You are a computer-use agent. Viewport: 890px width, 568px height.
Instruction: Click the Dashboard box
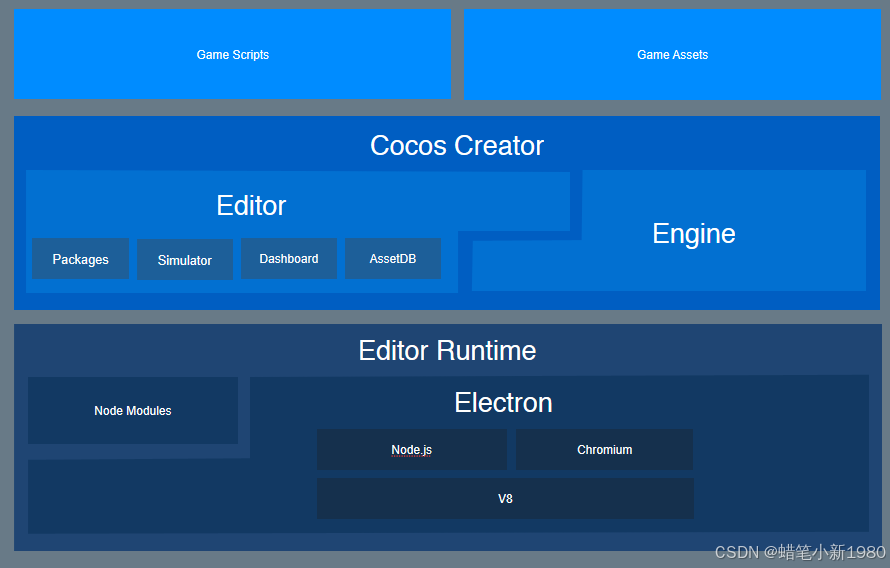point(289,258)
